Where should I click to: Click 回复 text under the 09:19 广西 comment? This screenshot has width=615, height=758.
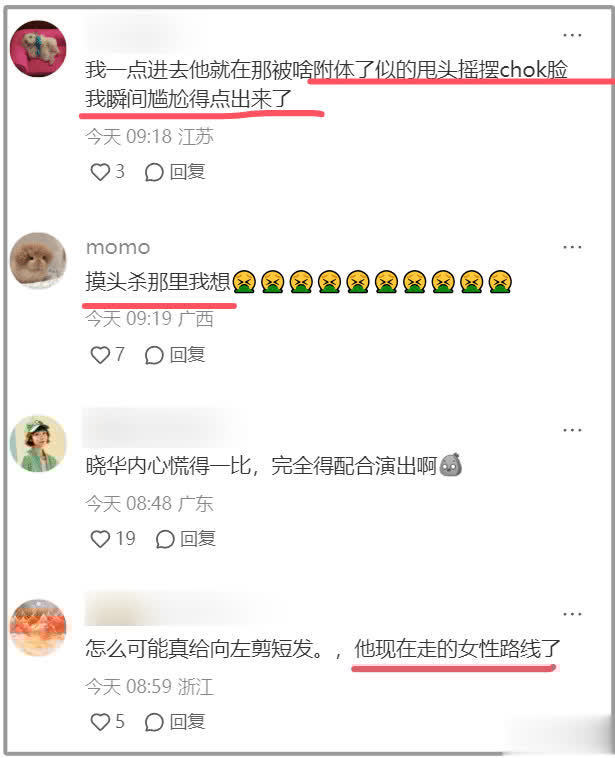[188, 355]
